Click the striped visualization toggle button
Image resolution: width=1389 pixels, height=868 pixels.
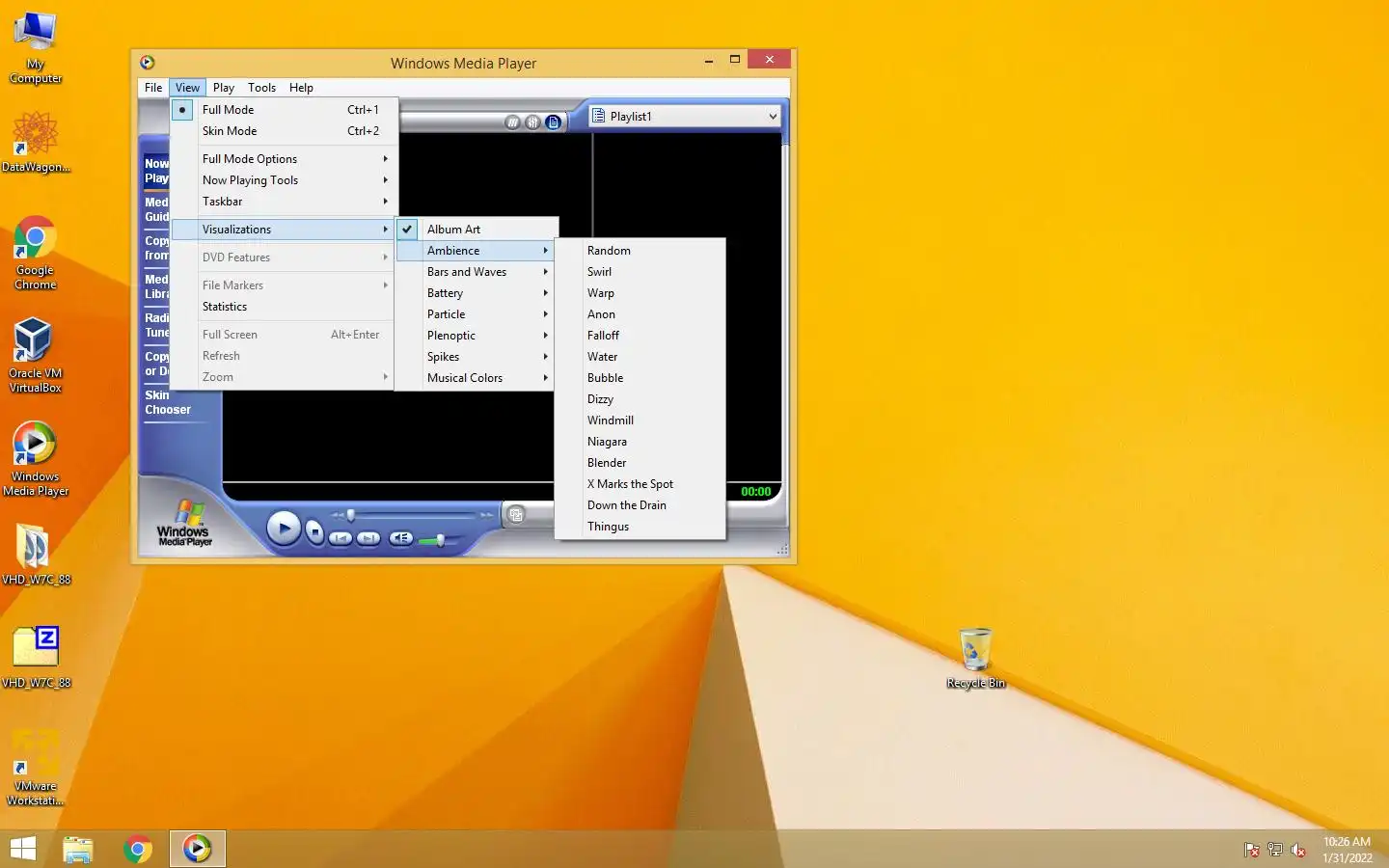coord(512,122)
